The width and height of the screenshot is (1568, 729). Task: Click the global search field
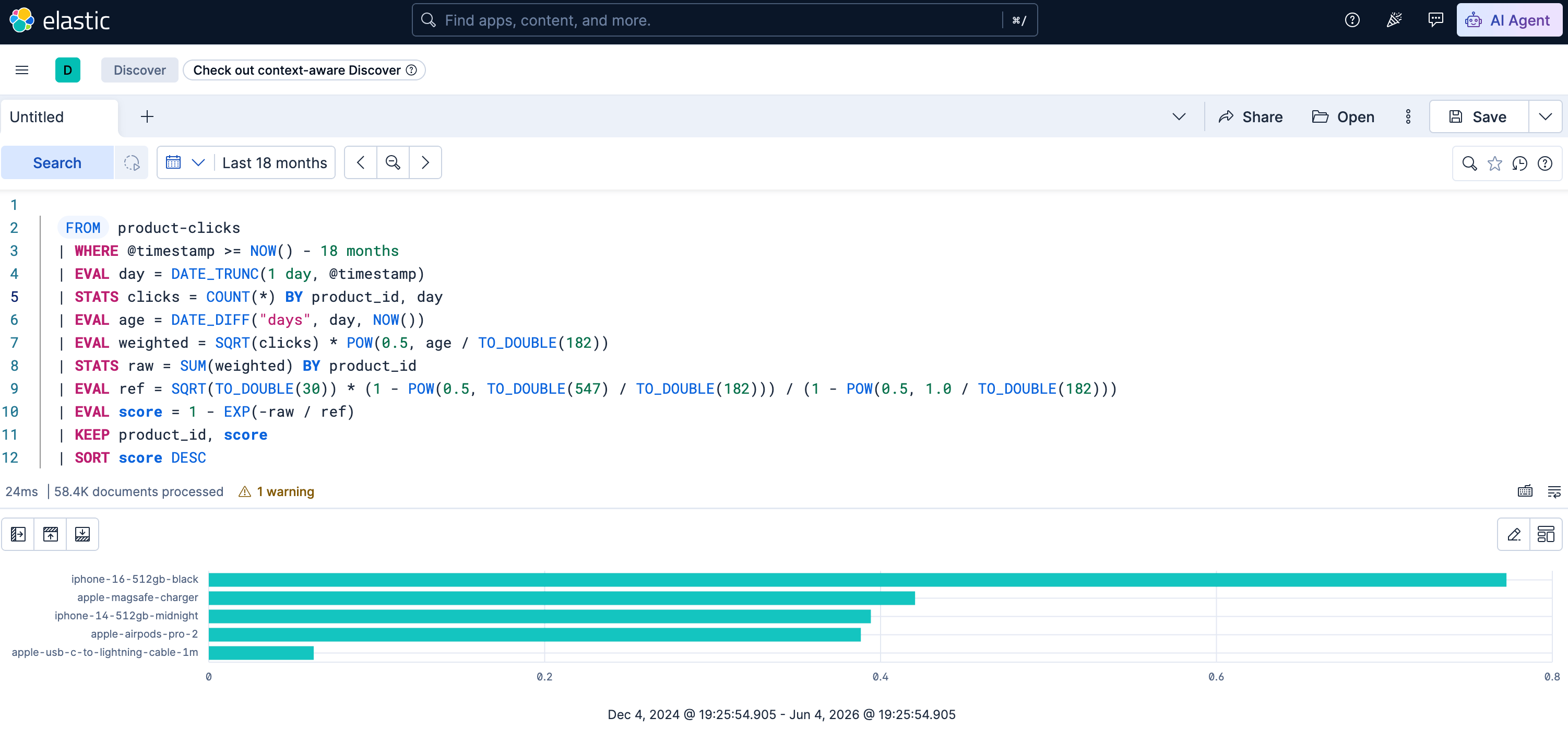click(x=724, y=20)
